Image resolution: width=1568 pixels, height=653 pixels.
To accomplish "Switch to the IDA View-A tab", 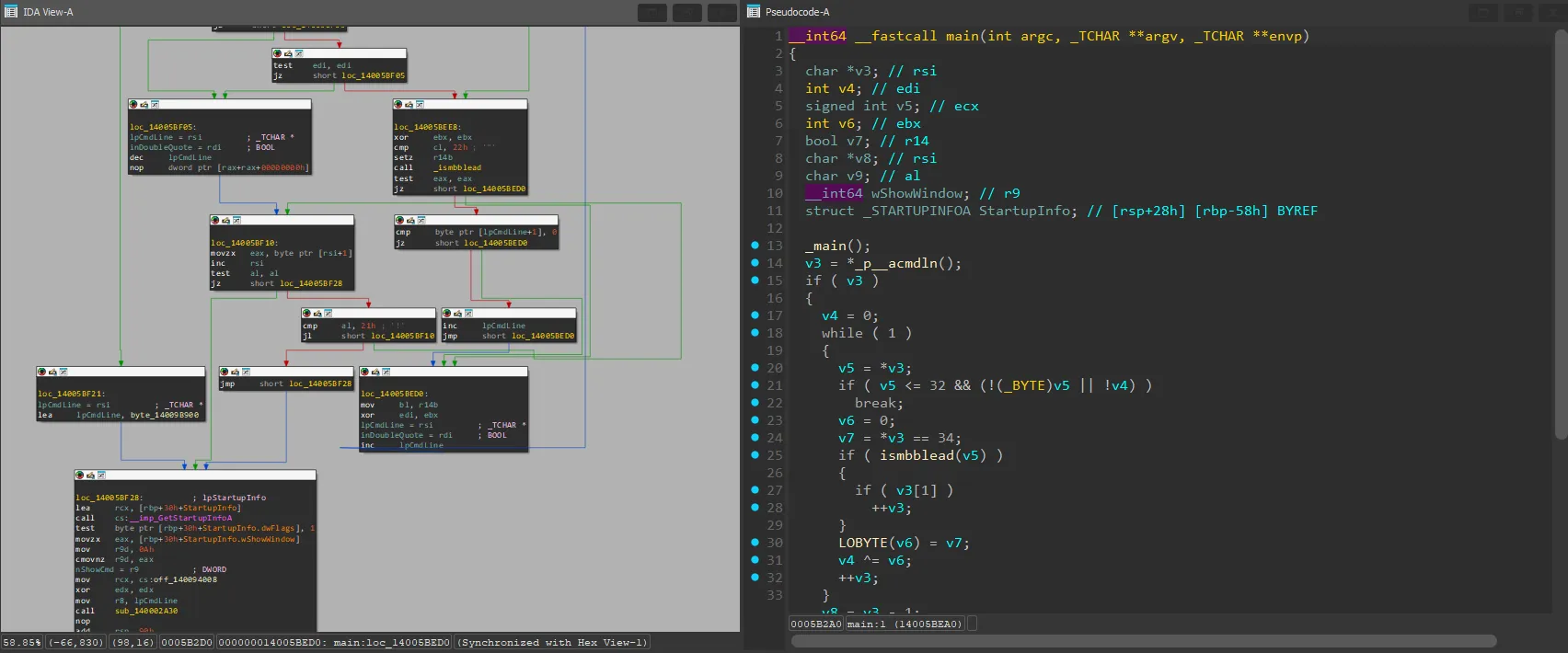I will pos(48,12).
